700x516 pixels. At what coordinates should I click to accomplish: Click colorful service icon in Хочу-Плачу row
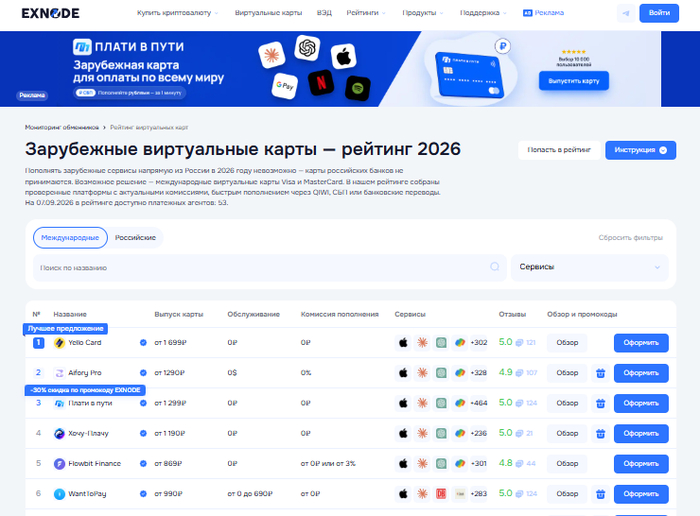pyautogui.click(x=460, y=433)
